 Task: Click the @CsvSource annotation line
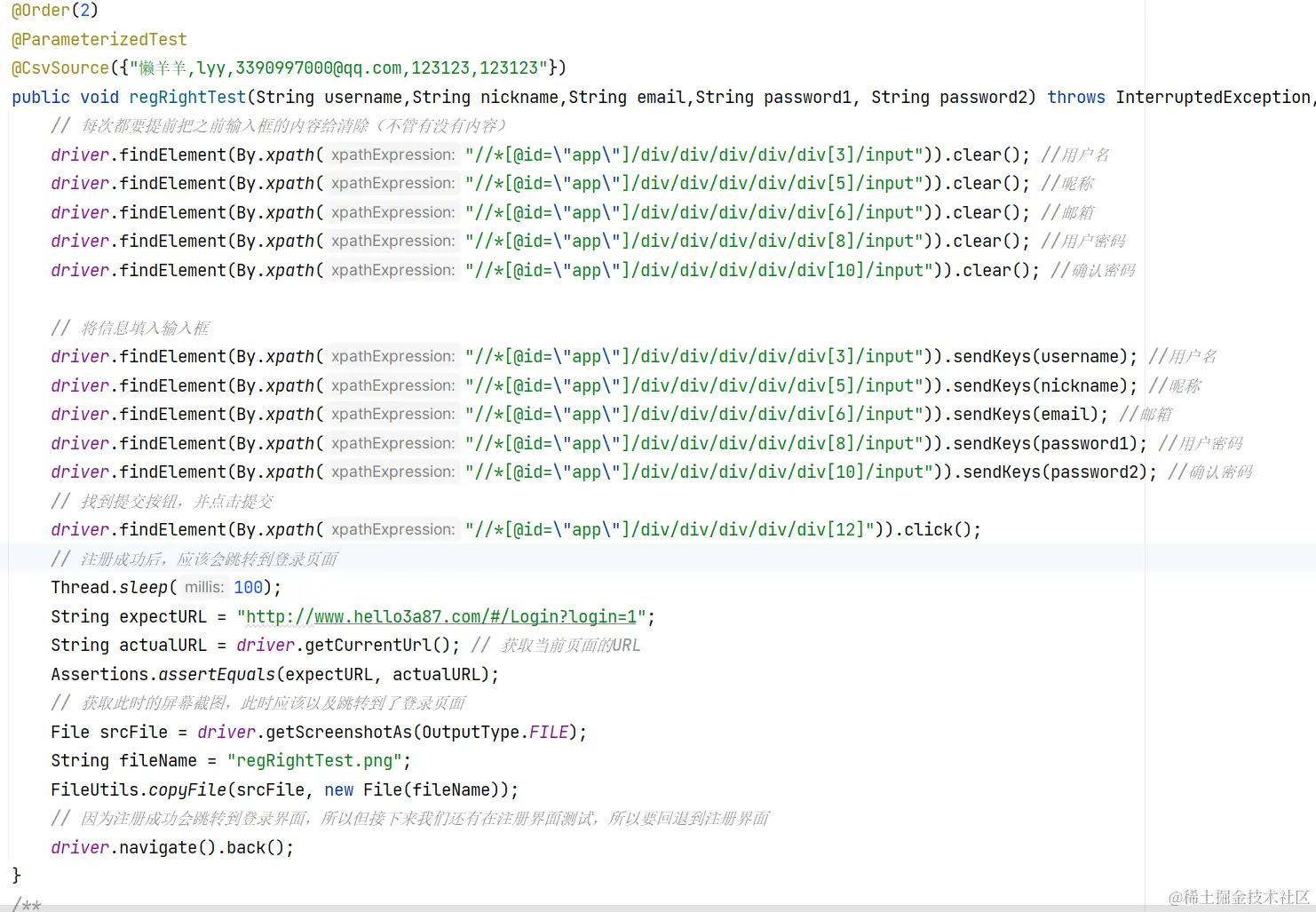pyautogui.click(x=62, y=67)
